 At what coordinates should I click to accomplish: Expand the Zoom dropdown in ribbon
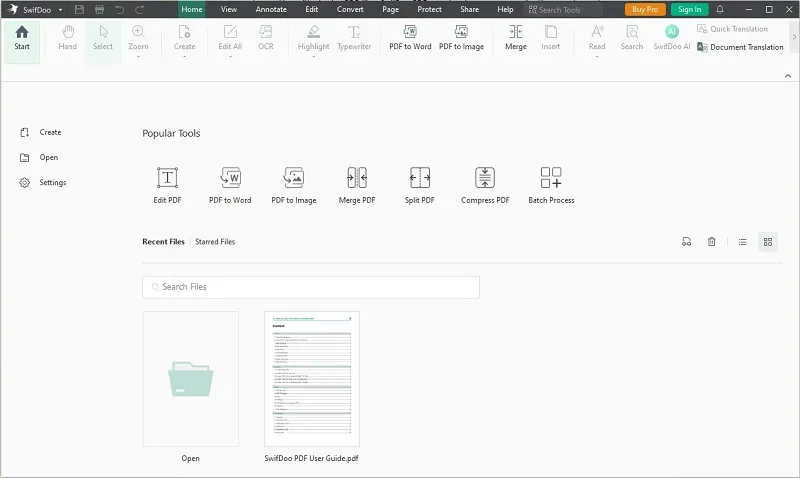coord(138,57)
